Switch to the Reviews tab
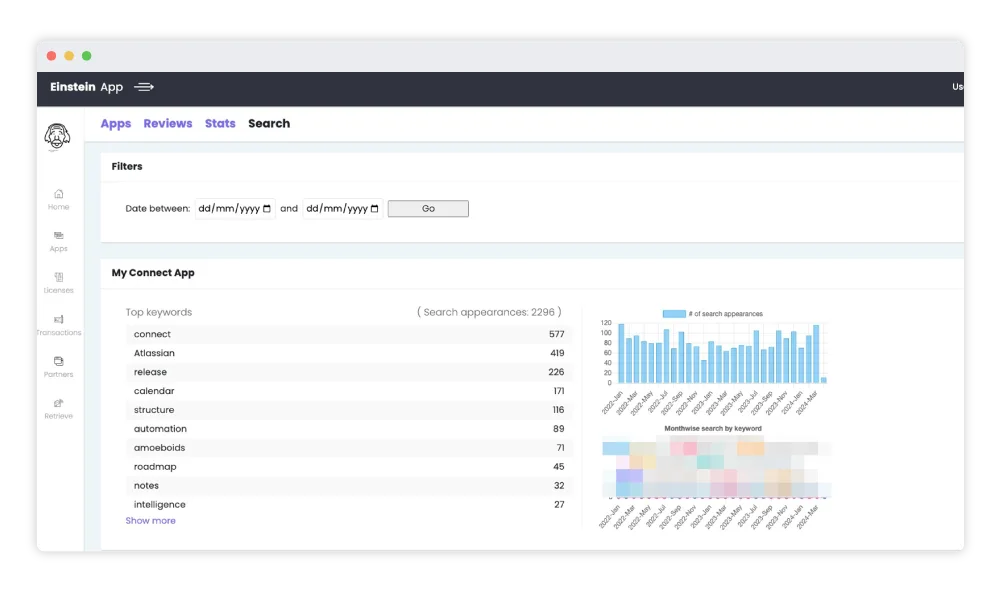 click(167, 124)
